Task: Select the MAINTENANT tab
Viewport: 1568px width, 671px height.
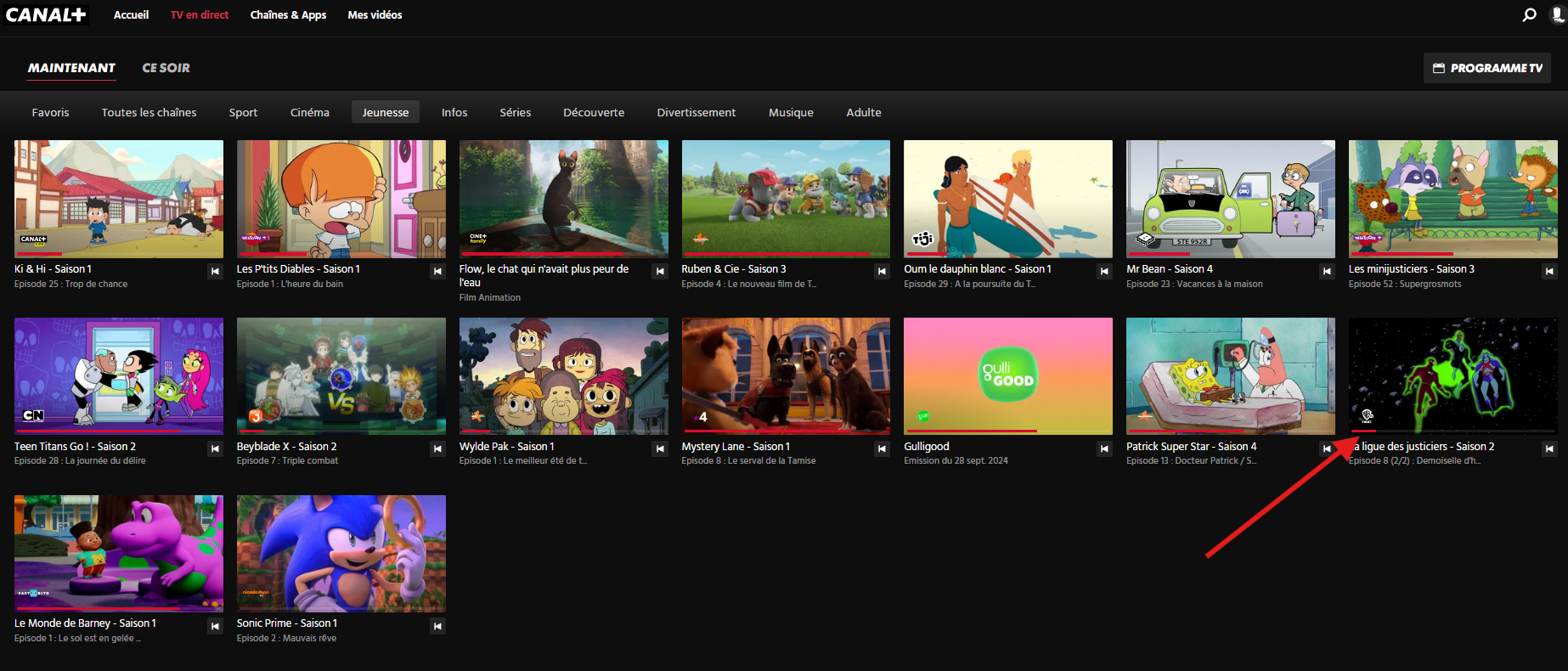Action: [71, 68]
